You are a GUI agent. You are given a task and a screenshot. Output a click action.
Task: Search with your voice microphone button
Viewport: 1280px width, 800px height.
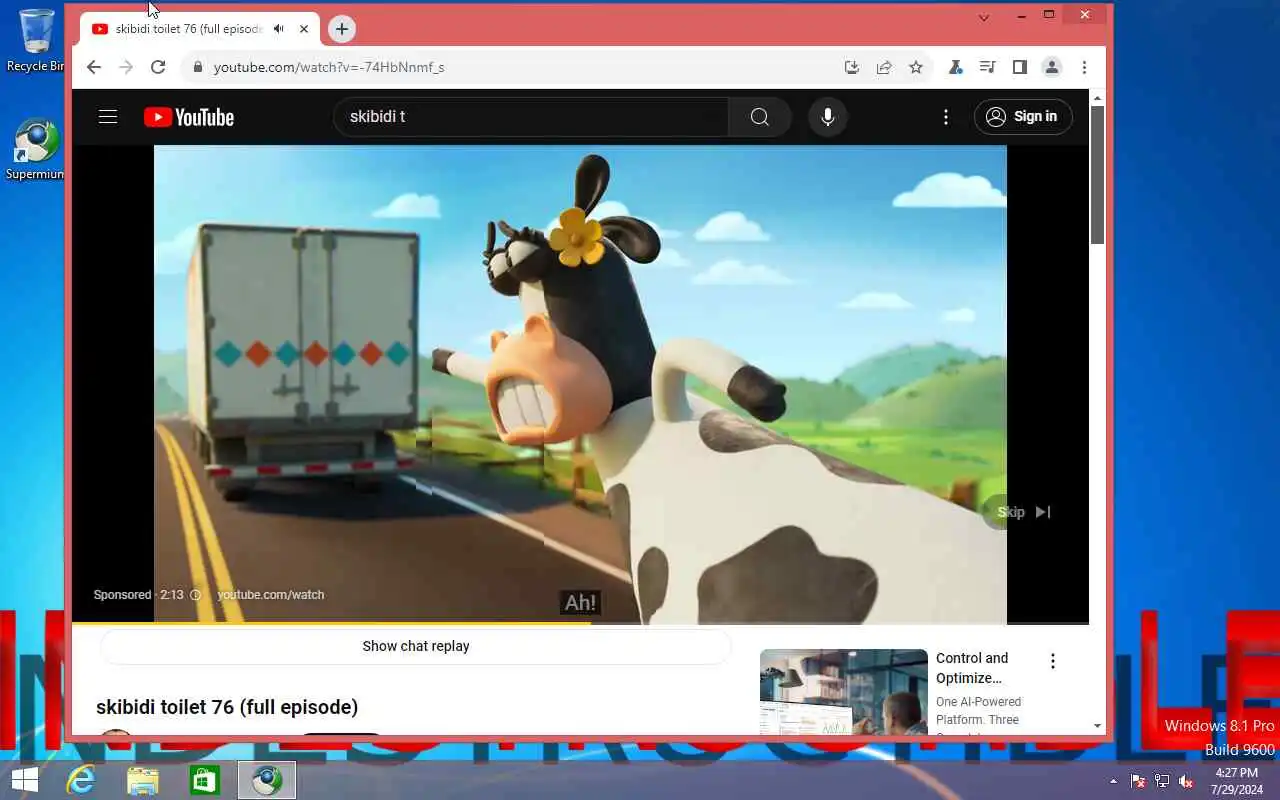(x=828, y=117)
